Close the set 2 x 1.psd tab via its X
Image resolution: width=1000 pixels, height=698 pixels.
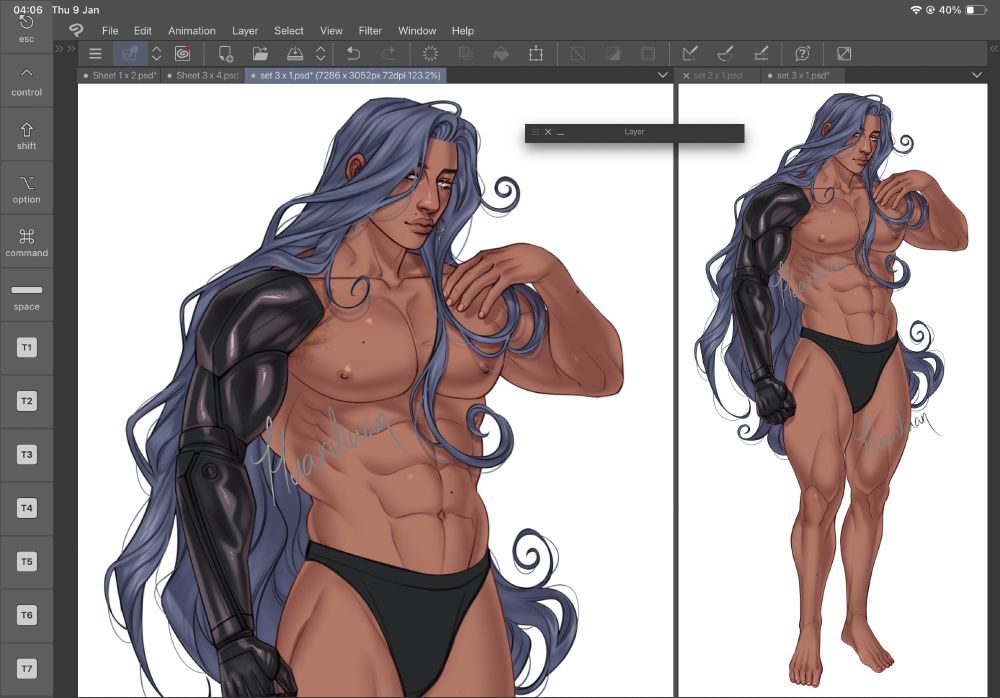pos(686,75)
